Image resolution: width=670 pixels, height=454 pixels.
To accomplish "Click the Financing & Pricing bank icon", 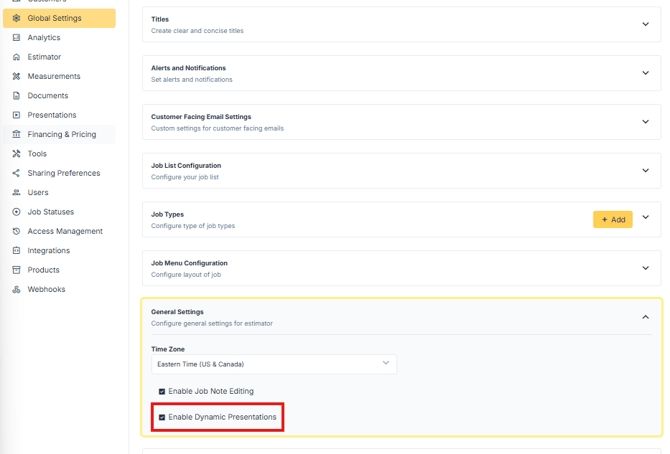I will (16, 134).
